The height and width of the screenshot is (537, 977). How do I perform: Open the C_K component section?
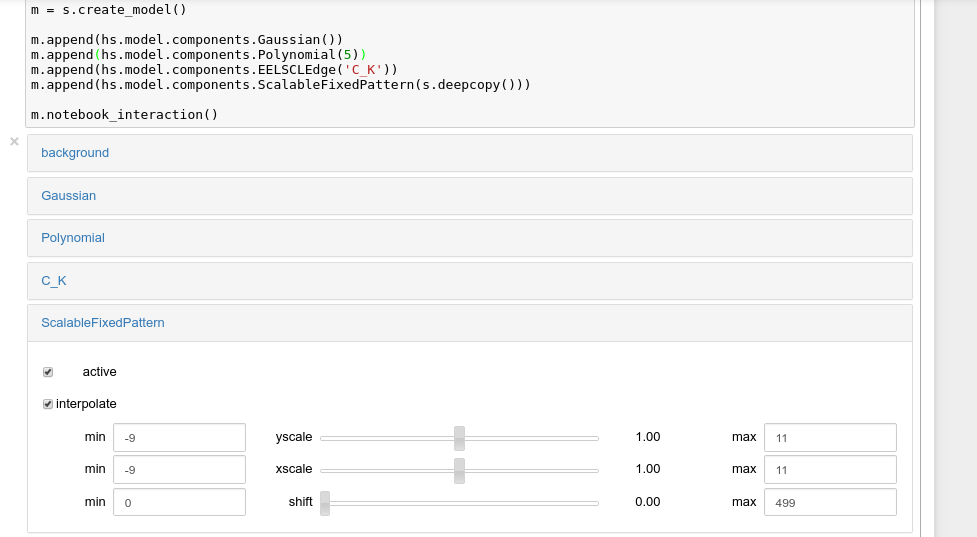54,281
